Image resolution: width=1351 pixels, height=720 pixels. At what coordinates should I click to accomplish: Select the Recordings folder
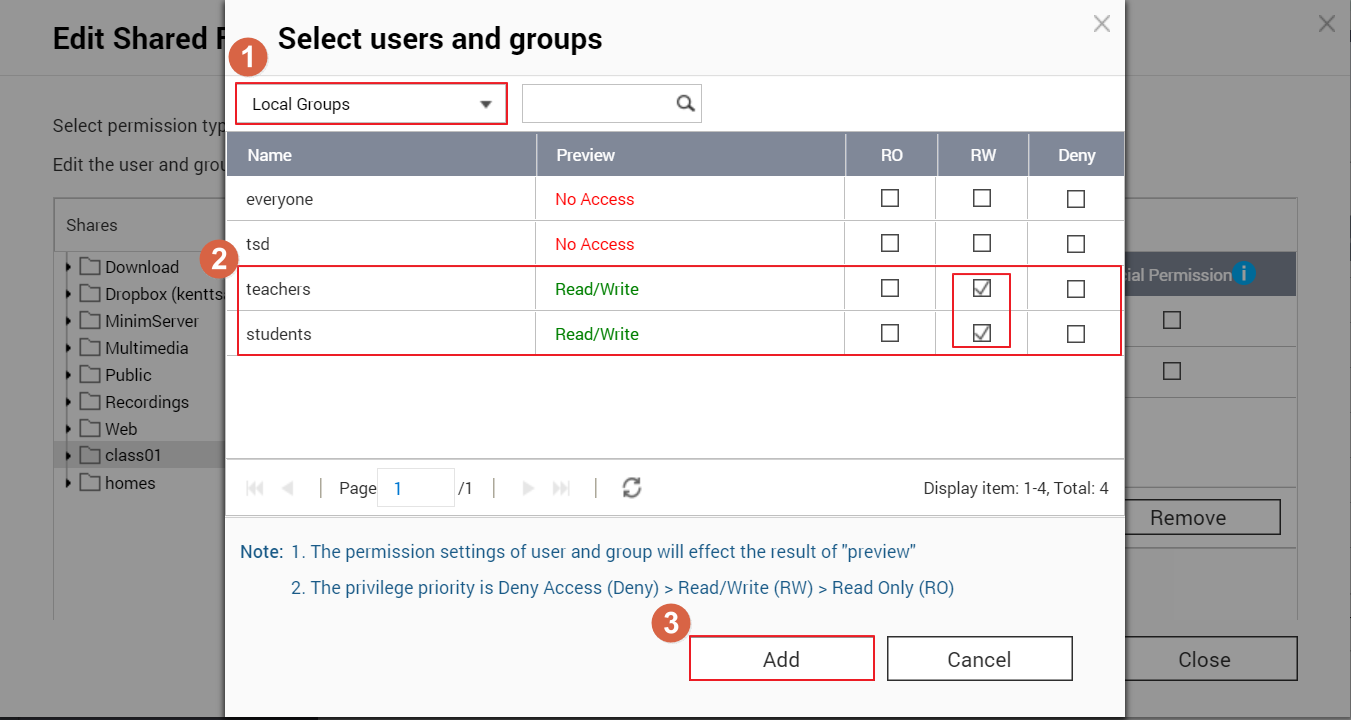point(147,402)
